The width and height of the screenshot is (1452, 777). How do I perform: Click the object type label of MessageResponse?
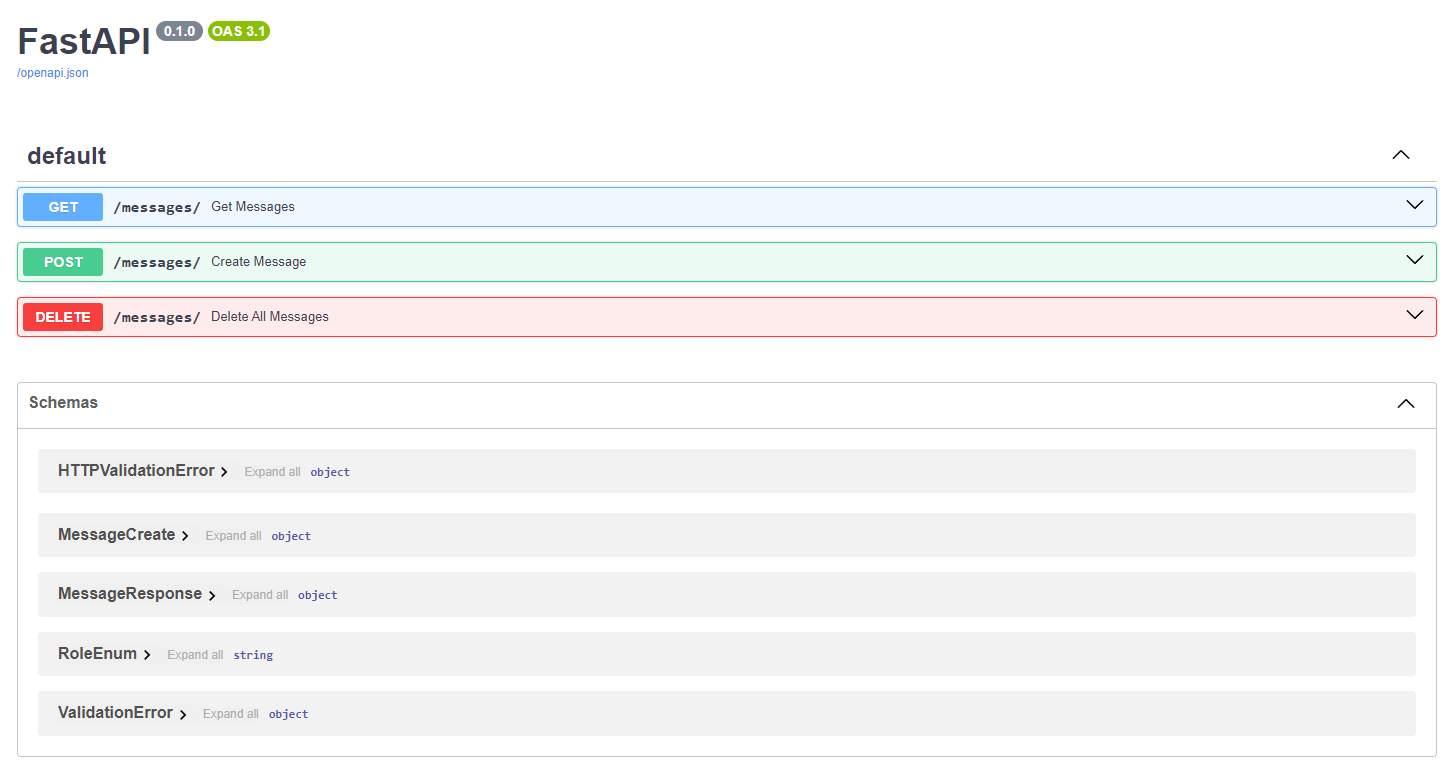point(318,595)
